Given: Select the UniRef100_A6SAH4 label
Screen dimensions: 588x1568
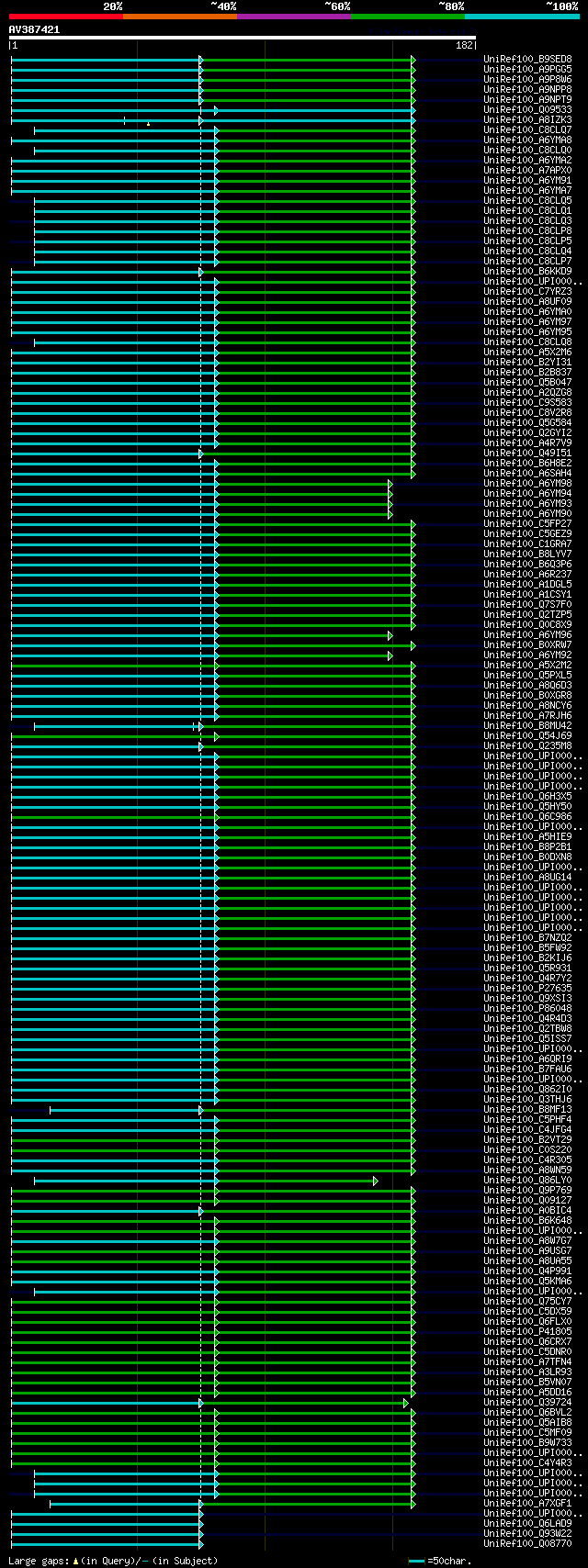Looking at the screenshot, I should (x=527, y=474).
